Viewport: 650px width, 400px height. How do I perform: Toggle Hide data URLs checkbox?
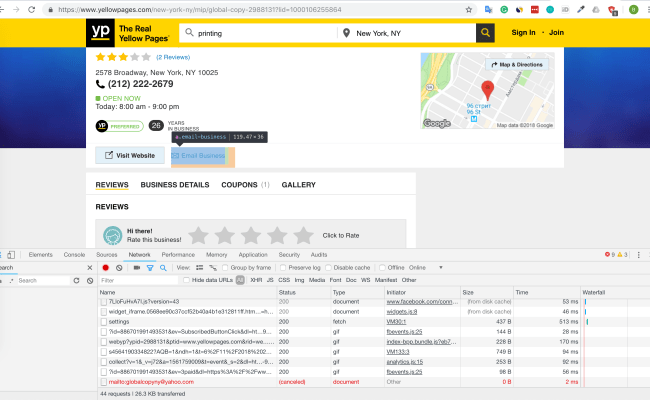tap(187, 280)
